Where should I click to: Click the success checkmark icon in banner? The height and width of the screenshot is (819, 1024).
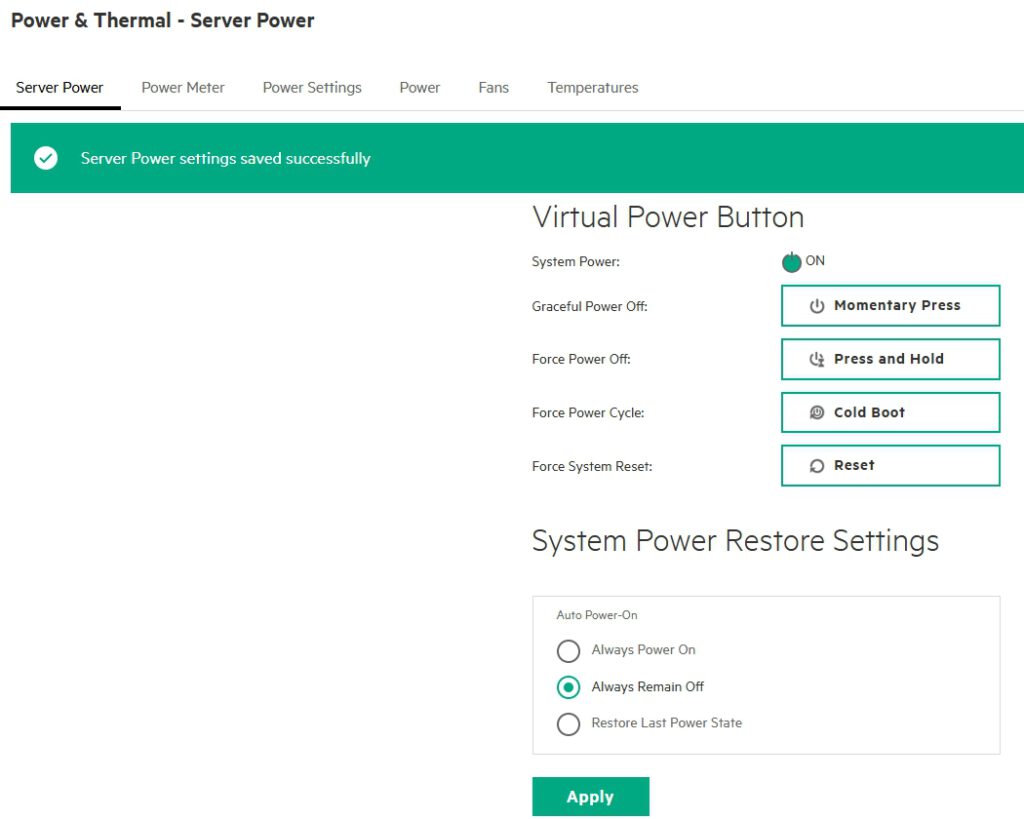(46, 158)
